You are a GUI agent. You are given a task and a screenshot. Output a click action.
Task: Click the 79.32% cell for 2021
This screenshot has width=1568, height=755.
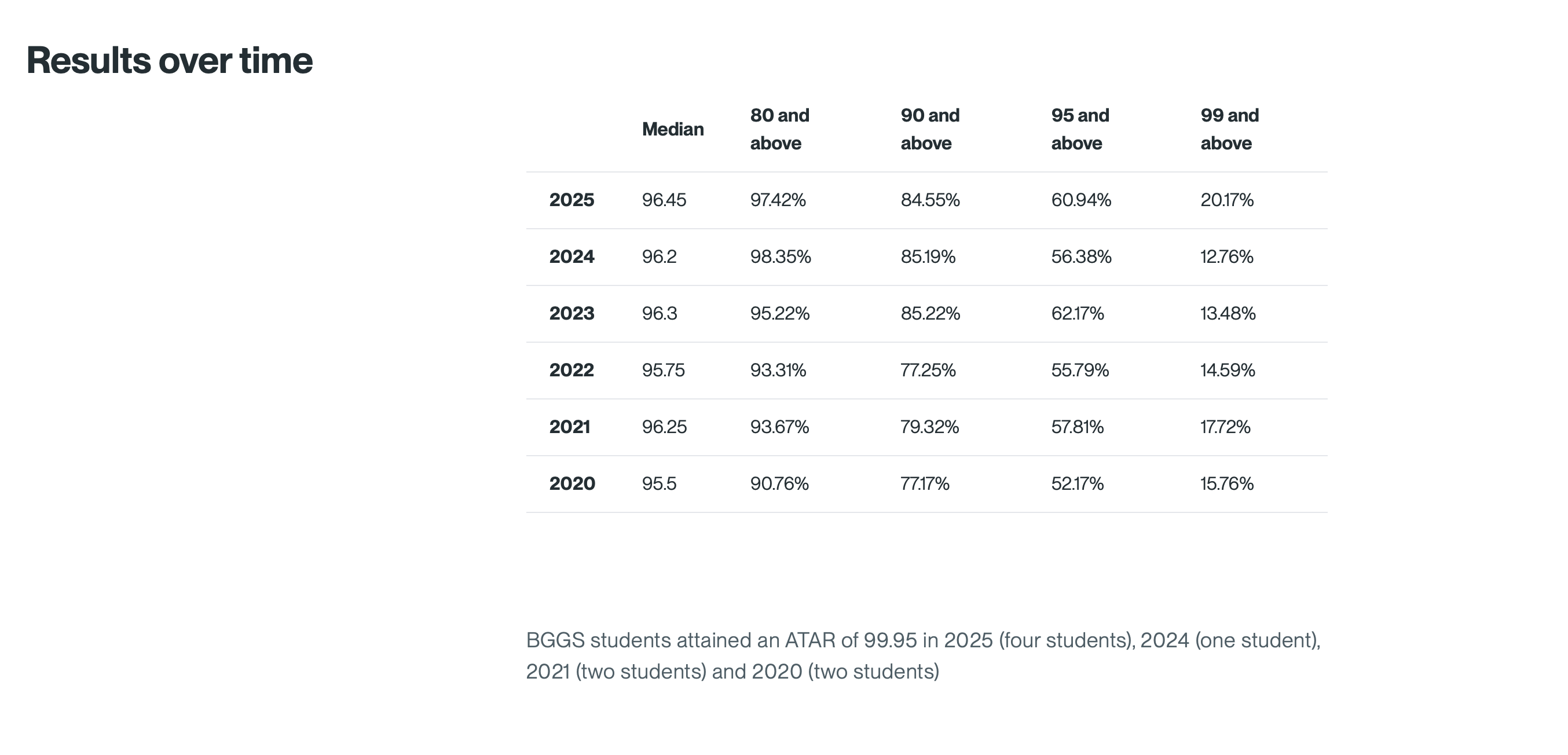pyautogui.click(x=929, y=426)
